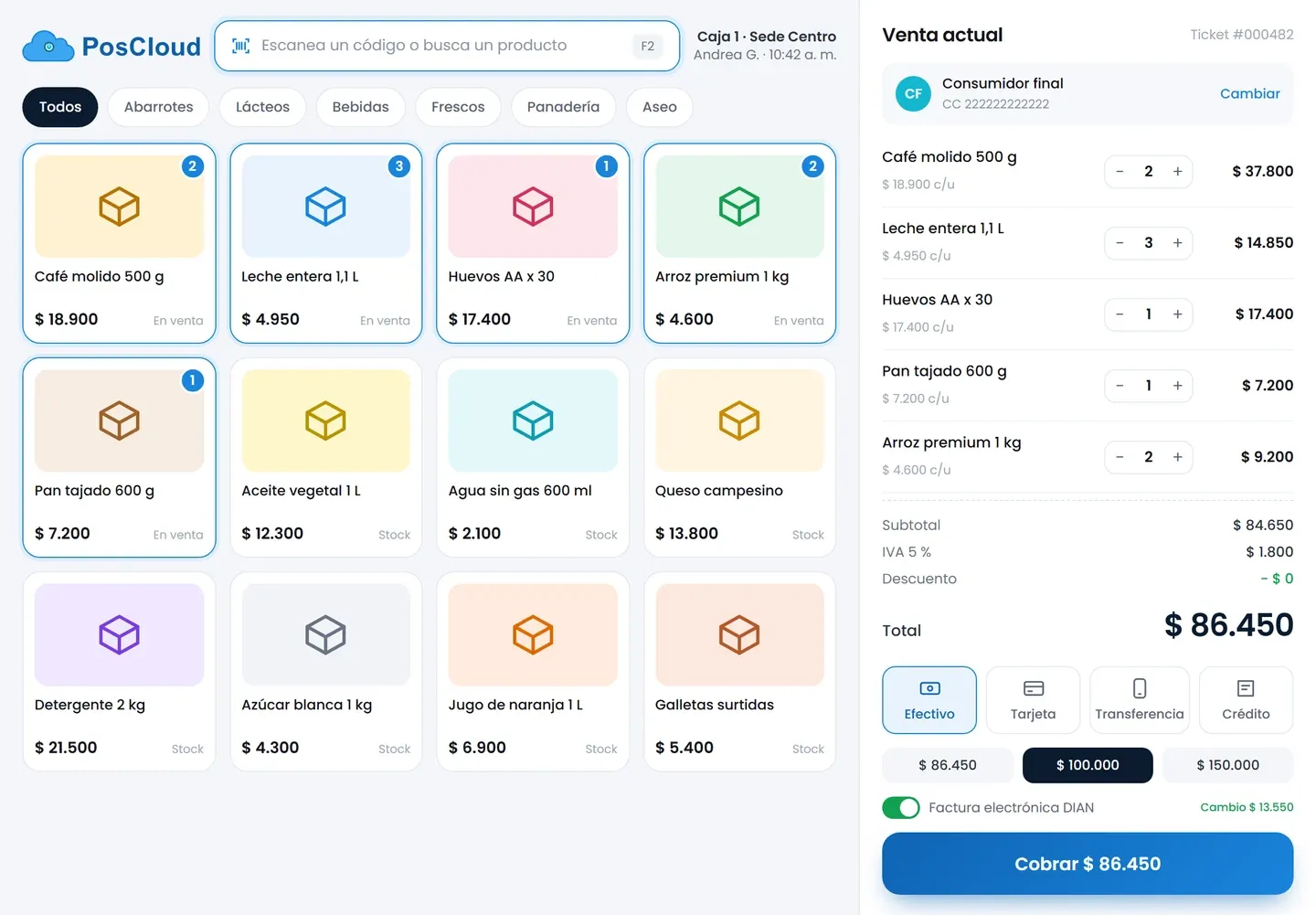Click Cambiar to change customer
Viewport: 1316px width, 915px height.
click(x=1249, y=93)
